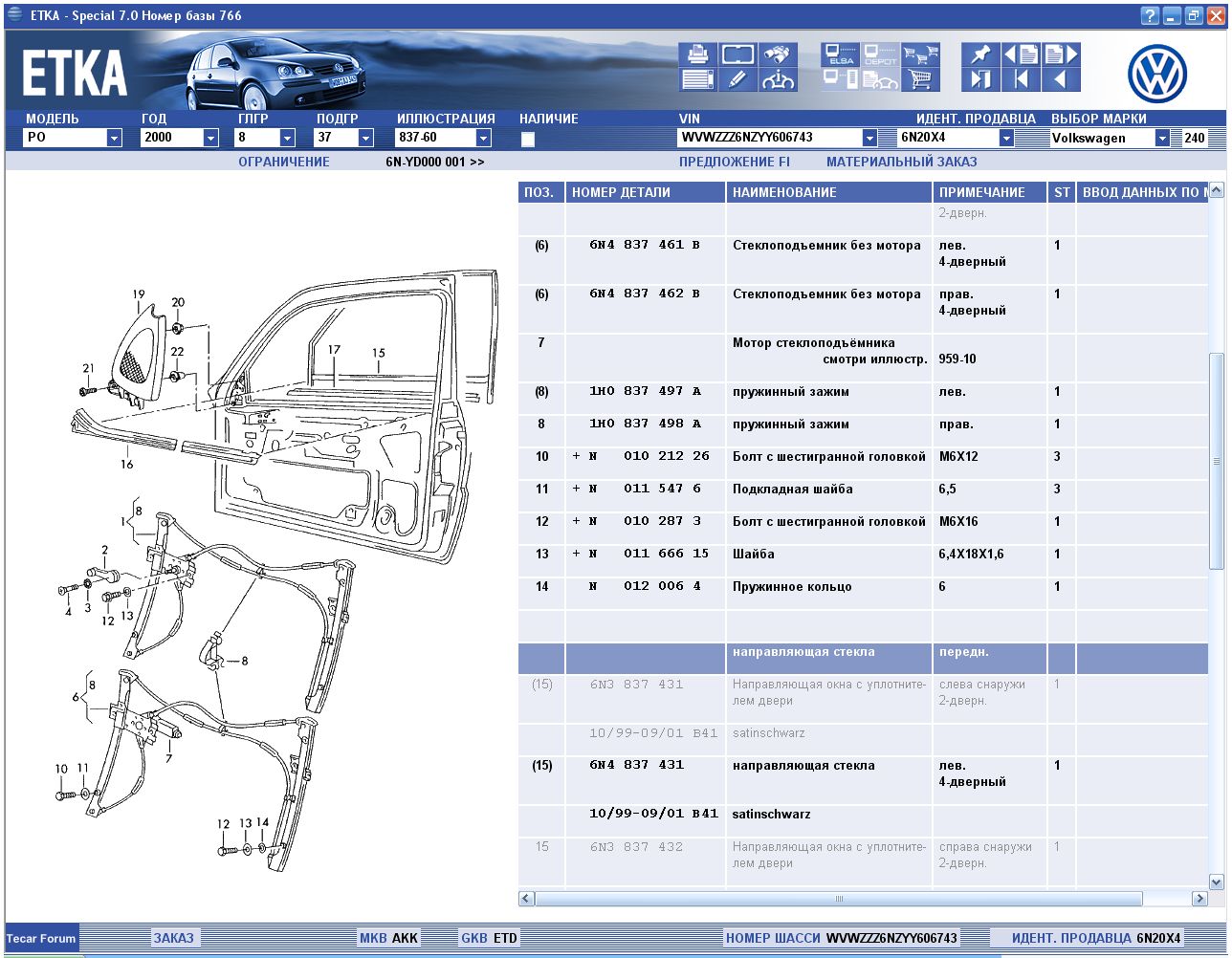Click the pencil edit icon
The image size is (1232, 958).
737,79
